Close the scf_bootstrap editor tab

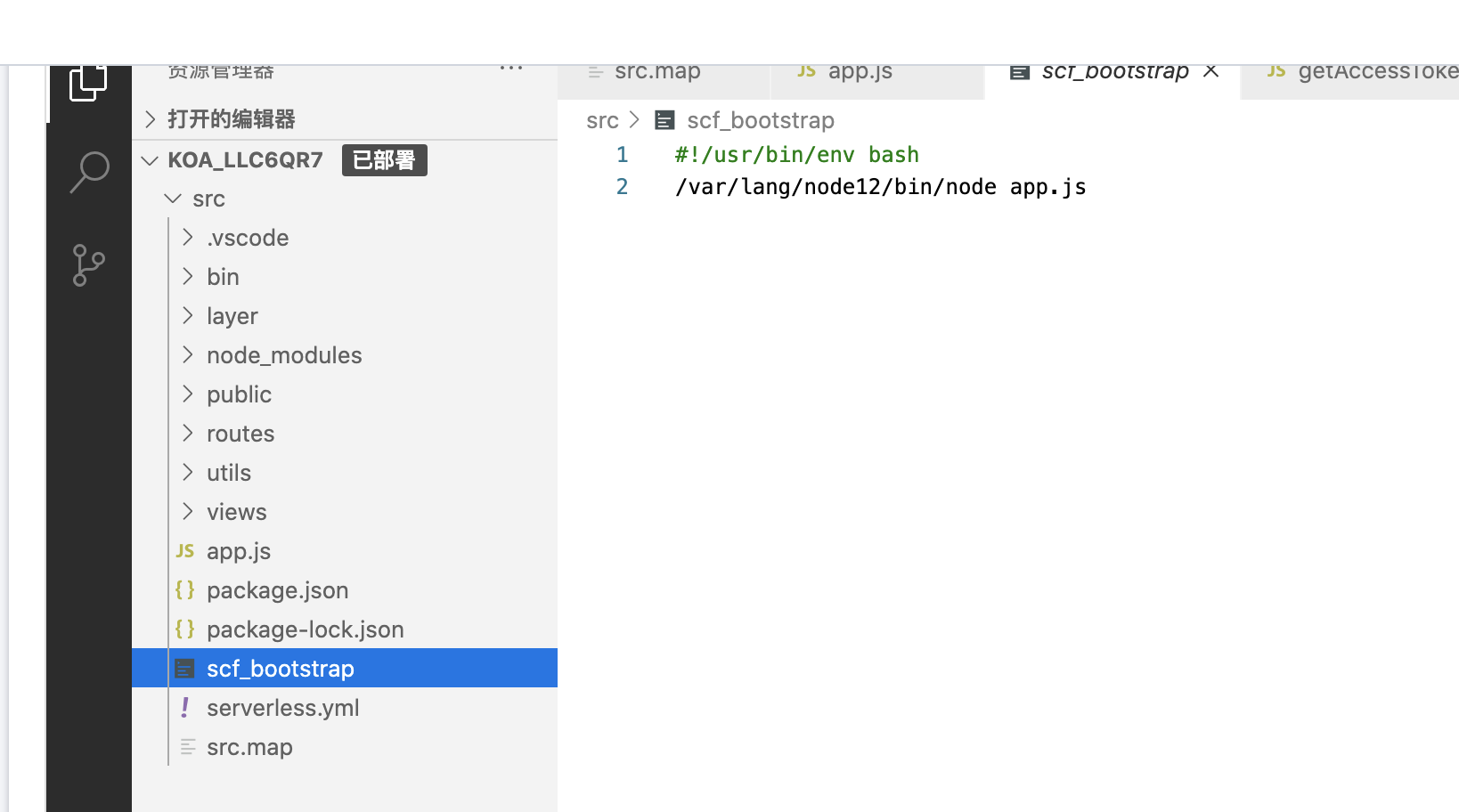click(x=1210, y=71)
